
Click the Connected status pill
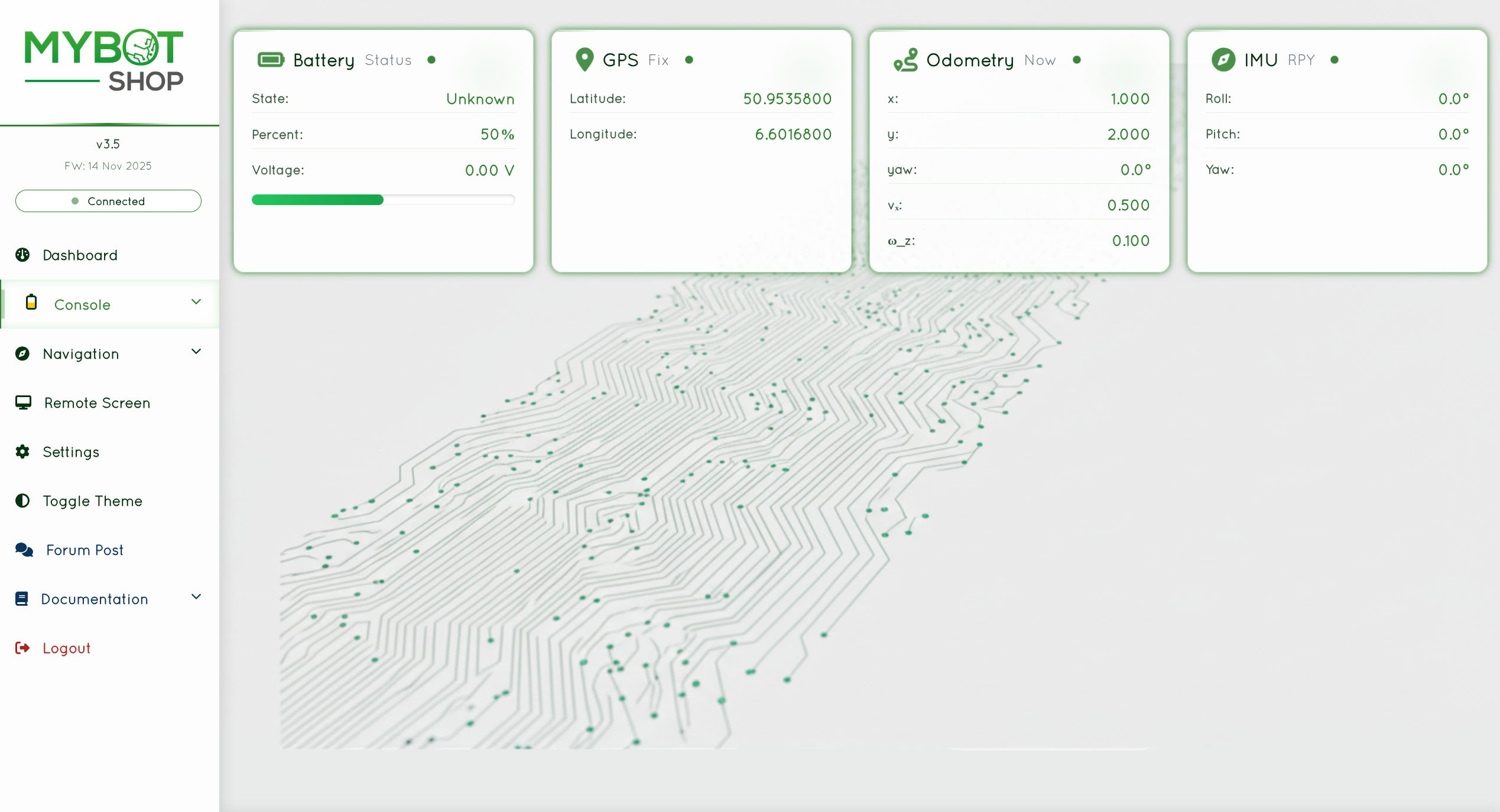(108, 201)
